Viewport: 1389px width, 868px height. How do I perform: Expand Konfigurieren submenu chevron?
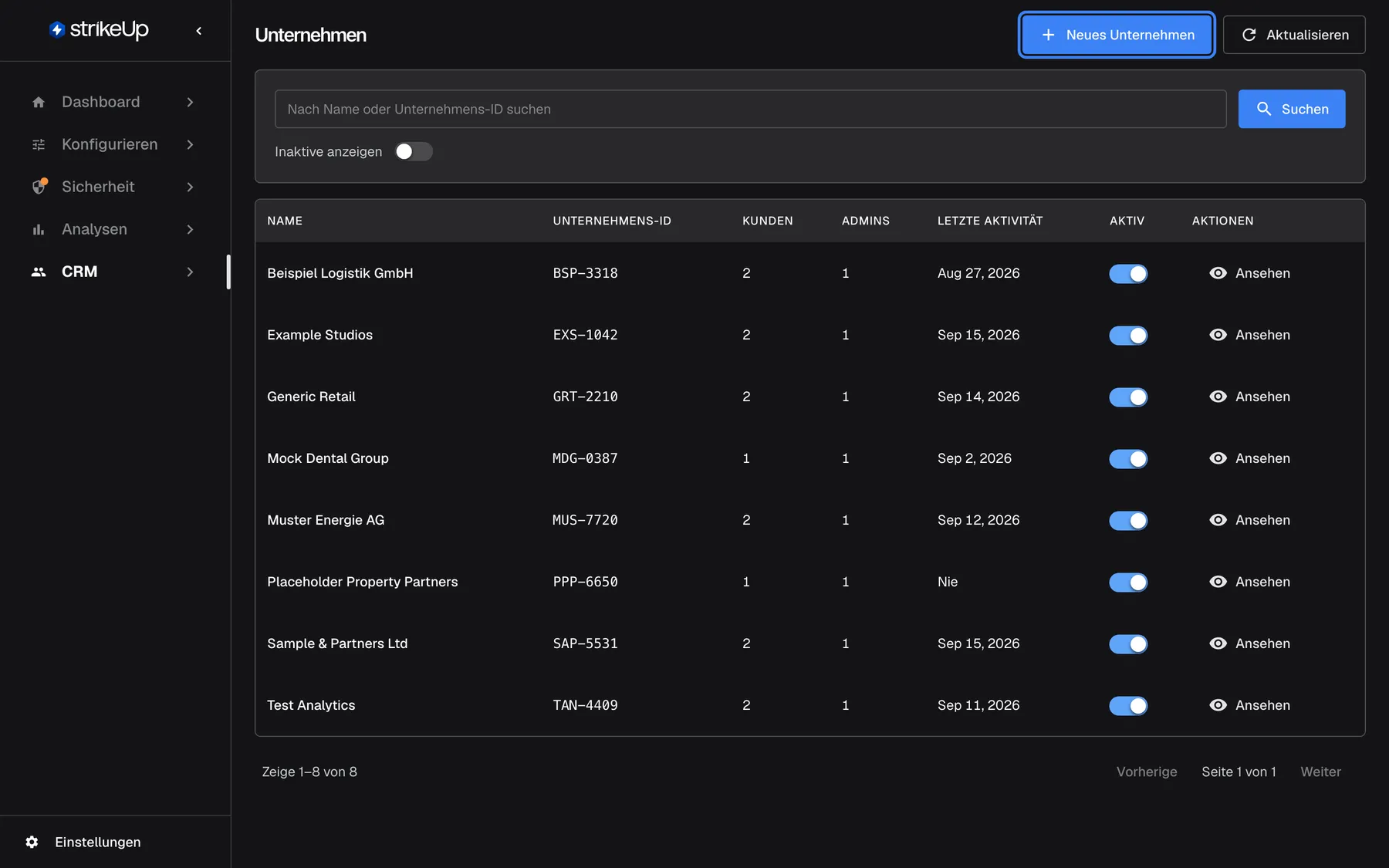point(190,144)
